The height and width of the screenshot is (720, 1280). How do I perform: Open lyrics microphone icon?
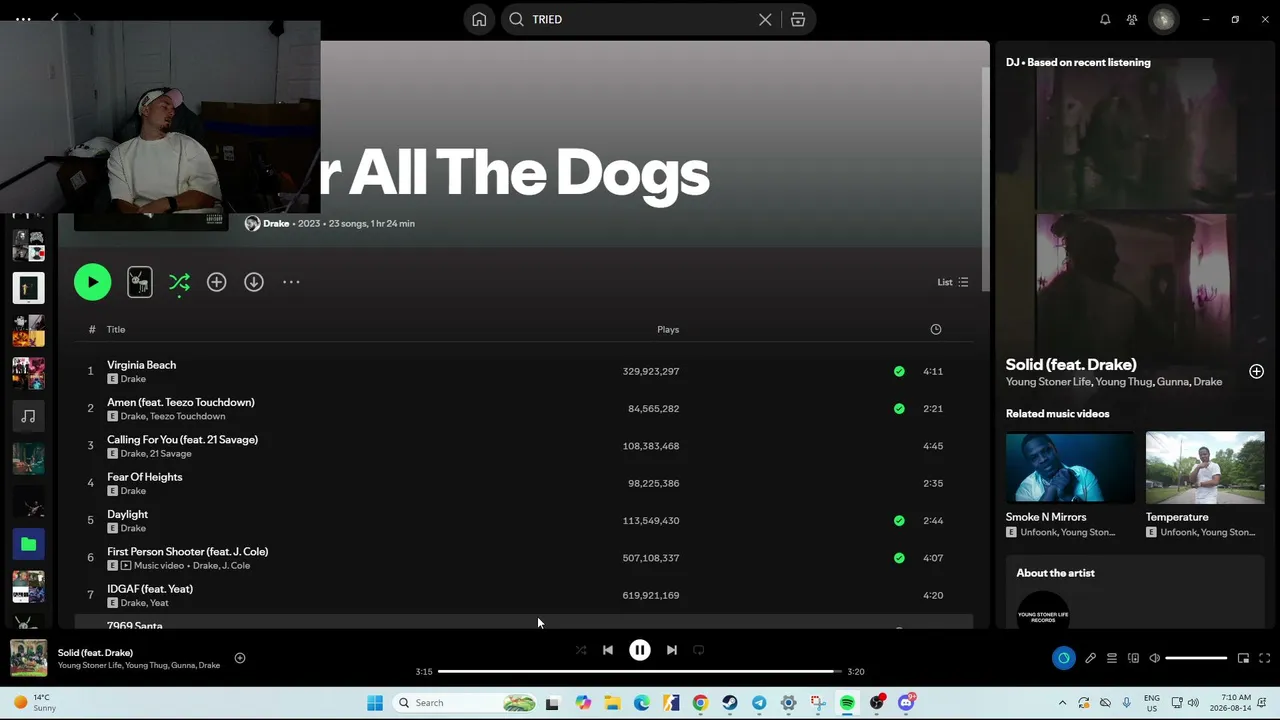tap(1090, 658)
